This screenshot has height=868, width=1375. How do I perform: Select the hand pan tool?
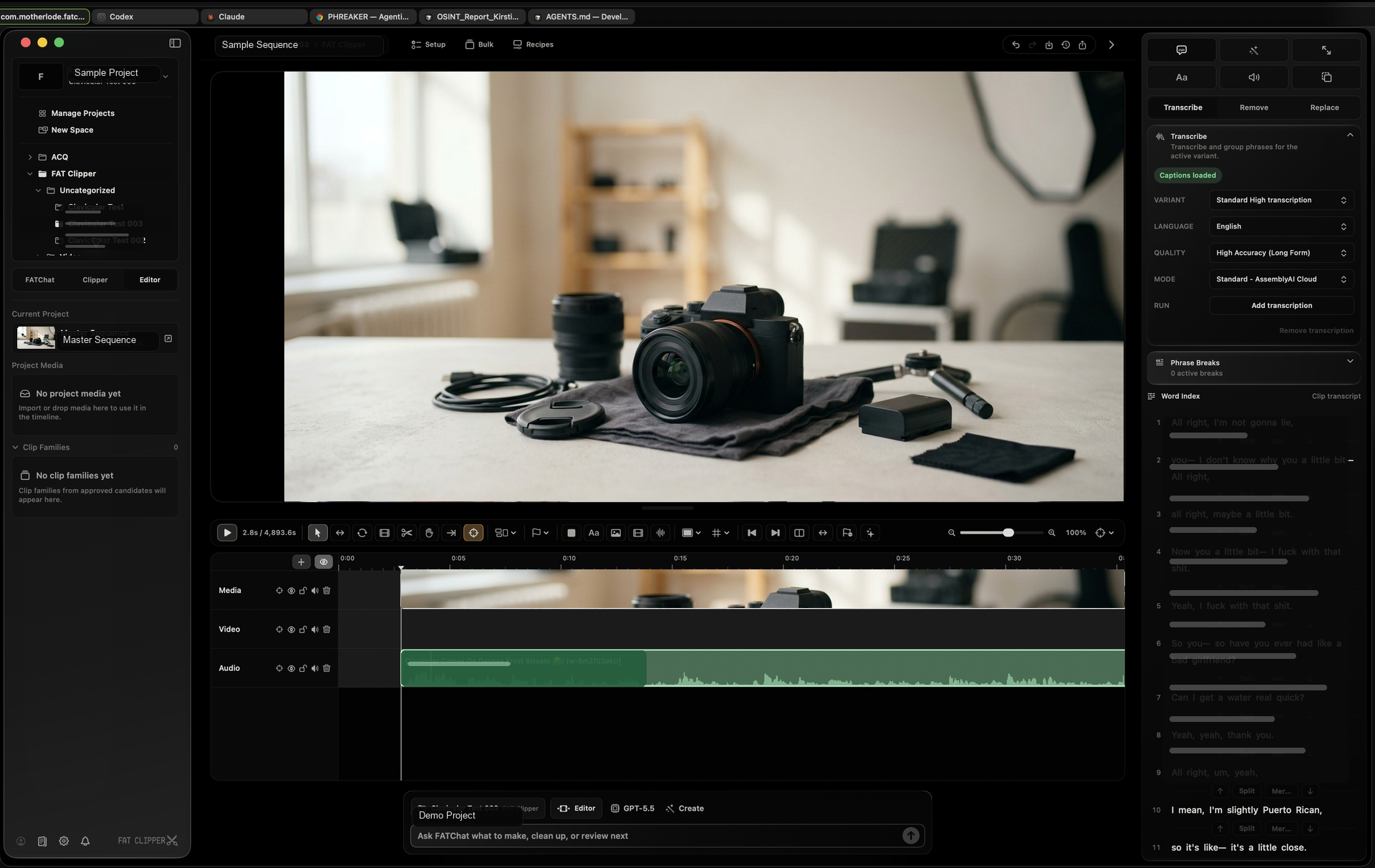pos(429,533)
